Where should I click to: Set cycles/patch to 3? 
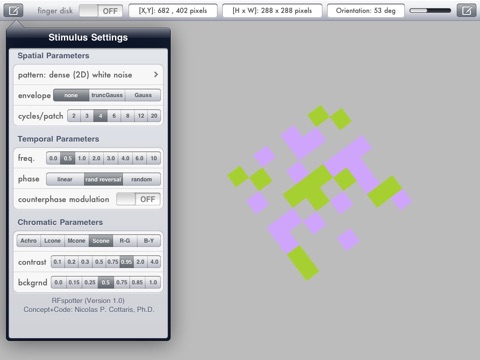[x=87, y=116]
